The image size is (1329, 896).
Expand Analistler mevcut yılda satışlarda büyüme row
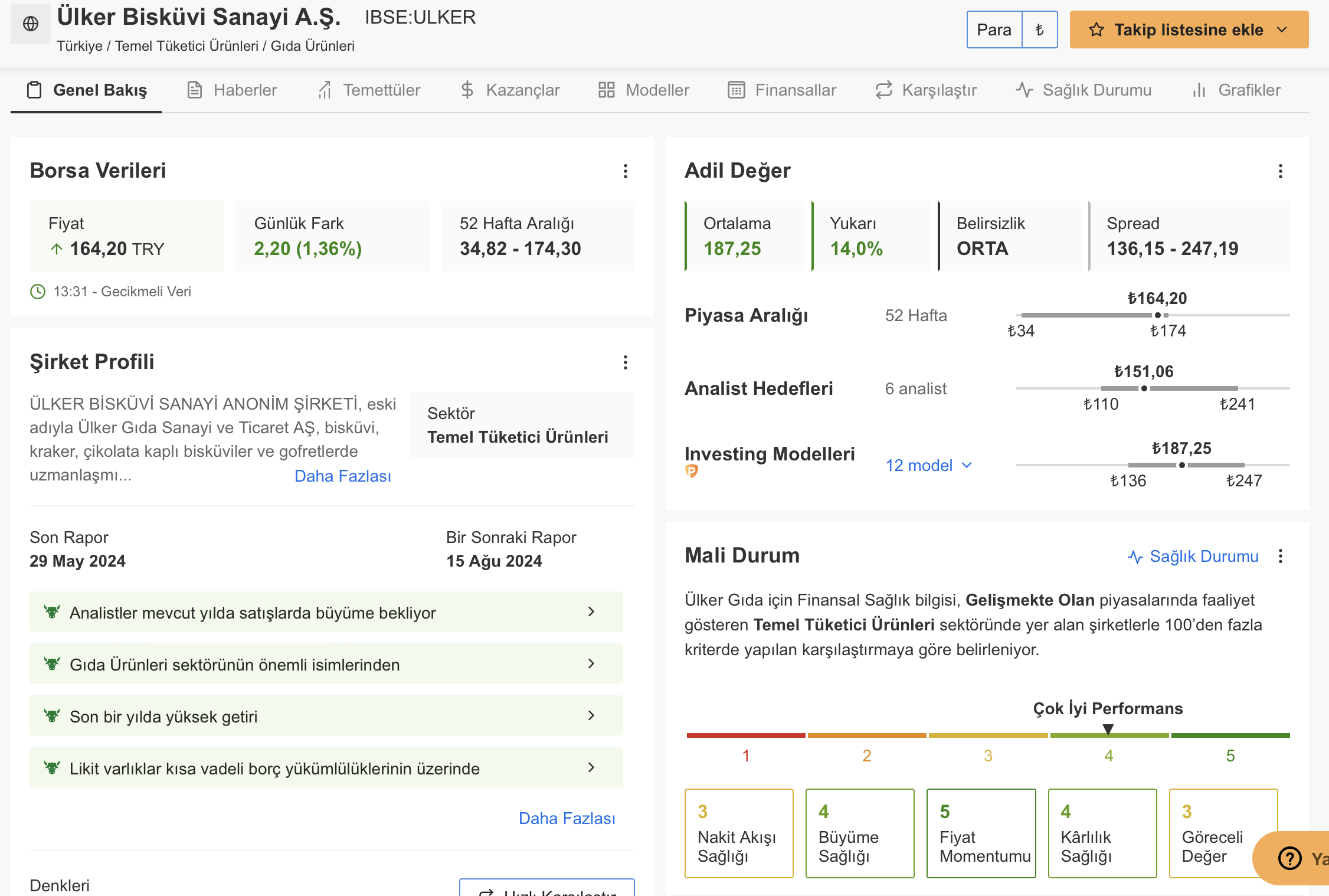pyautogui.click(x=326, y=612)
